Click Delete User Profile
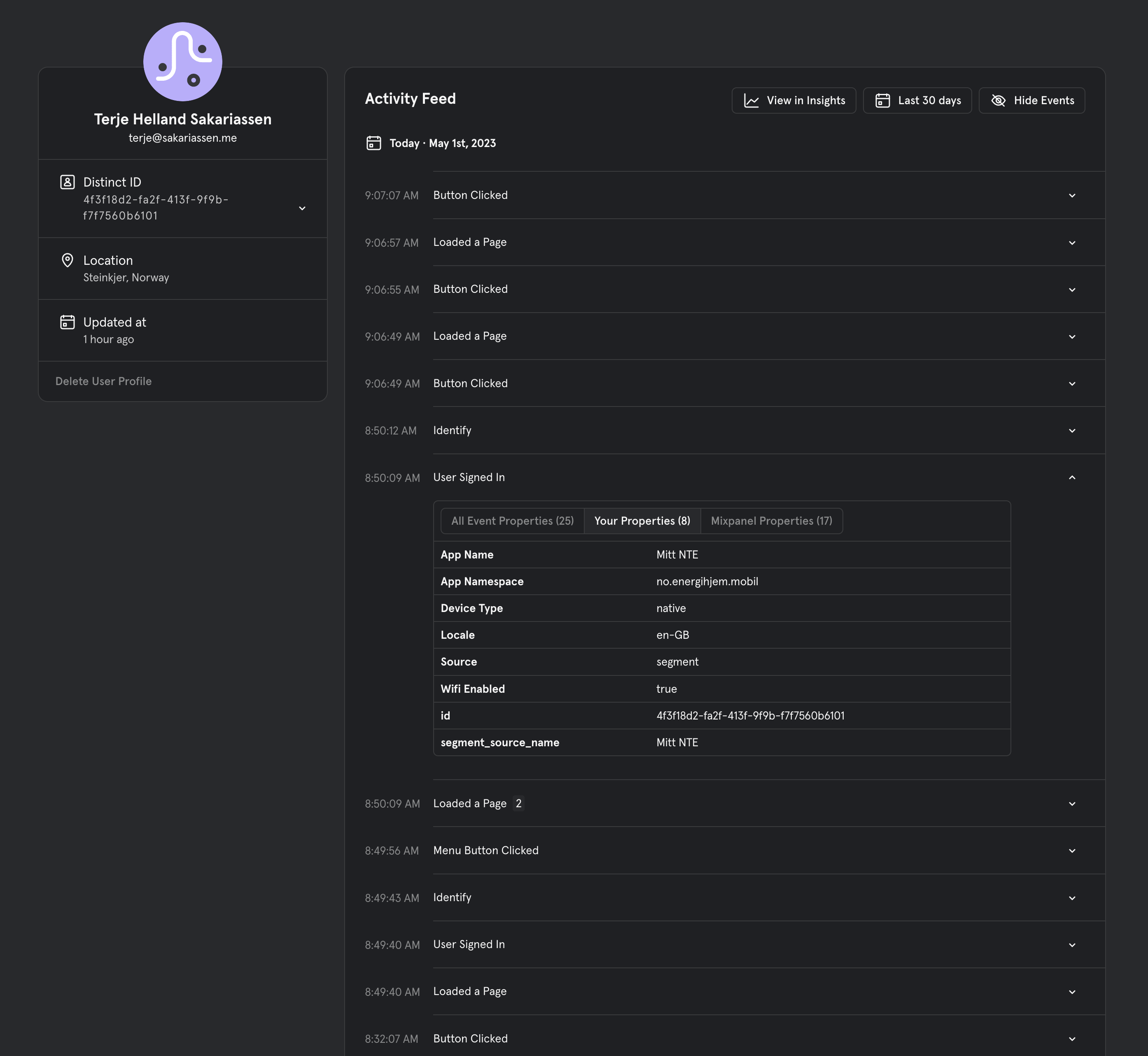 (x=103, y=381)
